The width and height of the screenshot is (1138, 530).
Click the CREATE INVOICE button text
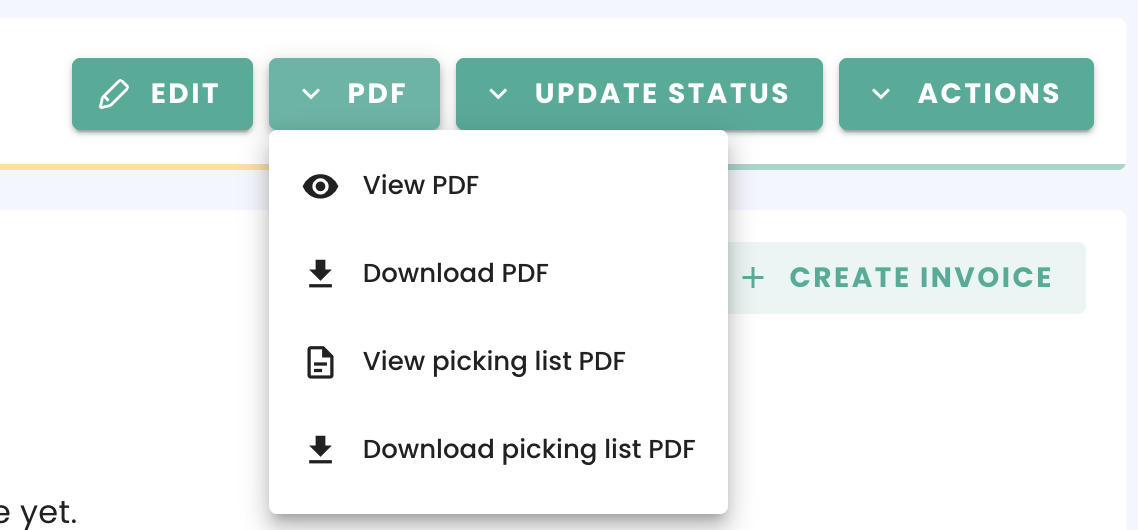[x=921, y=278]
